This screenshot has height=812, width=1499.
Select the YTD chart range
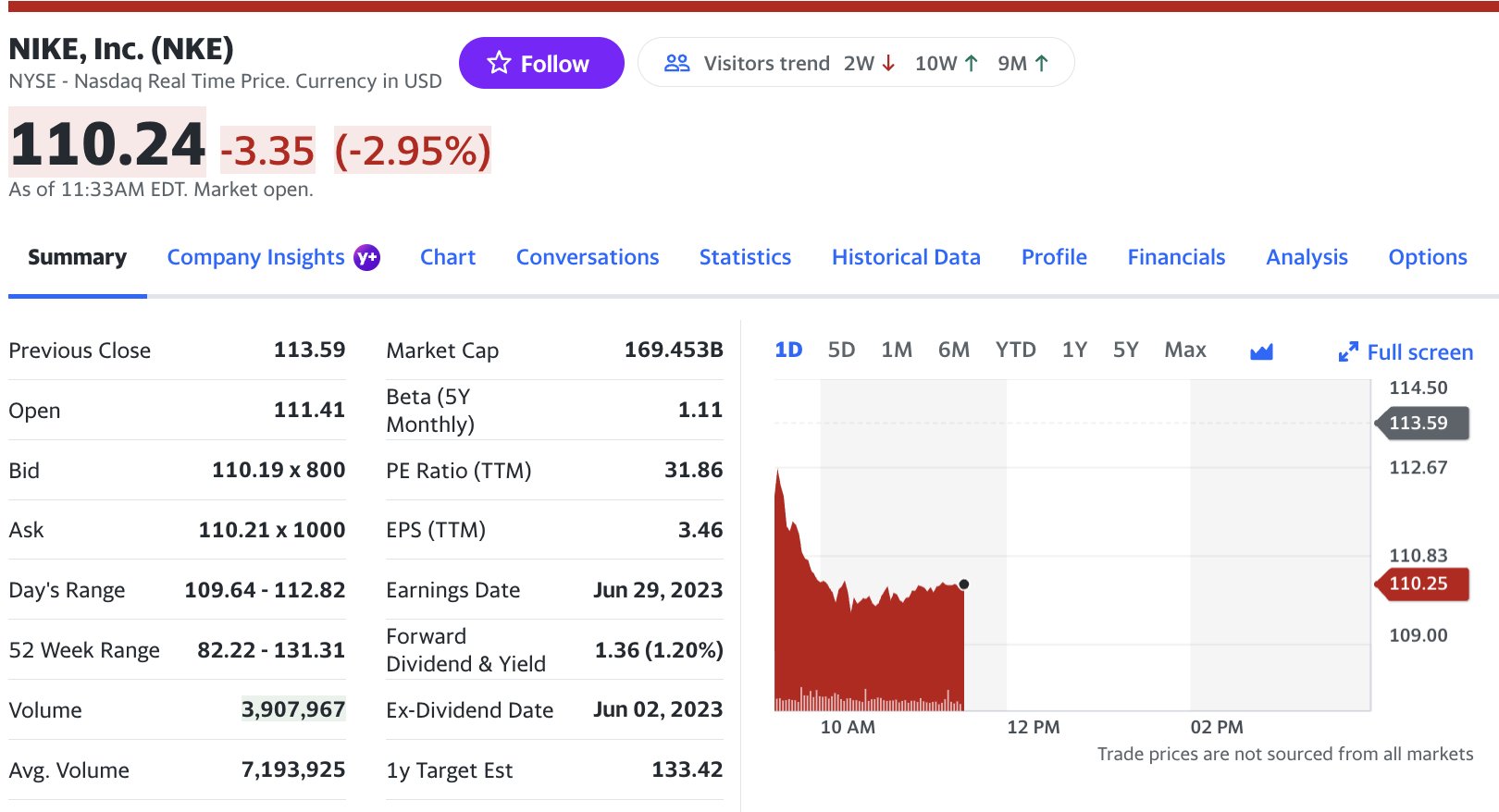(1015, 350)
